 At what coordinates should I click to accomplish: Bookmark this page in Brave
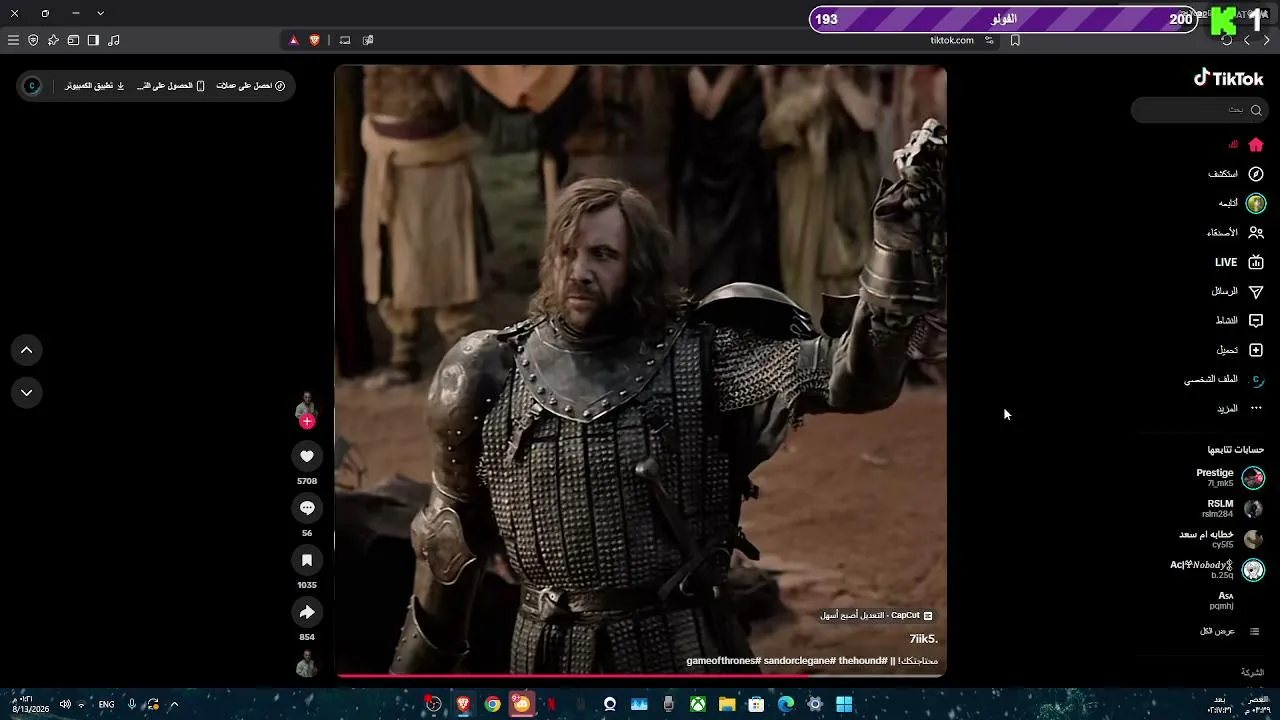1015,40
